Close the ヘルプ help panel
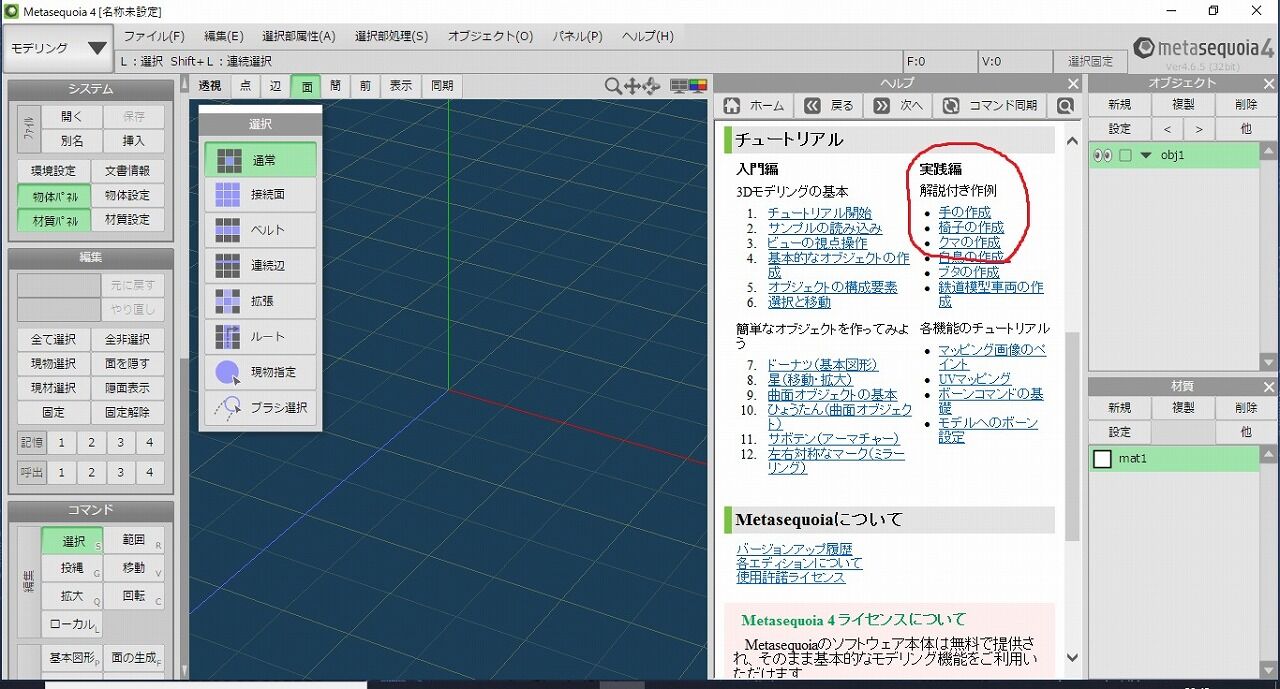The image size is (1280, 689). 1073,84
